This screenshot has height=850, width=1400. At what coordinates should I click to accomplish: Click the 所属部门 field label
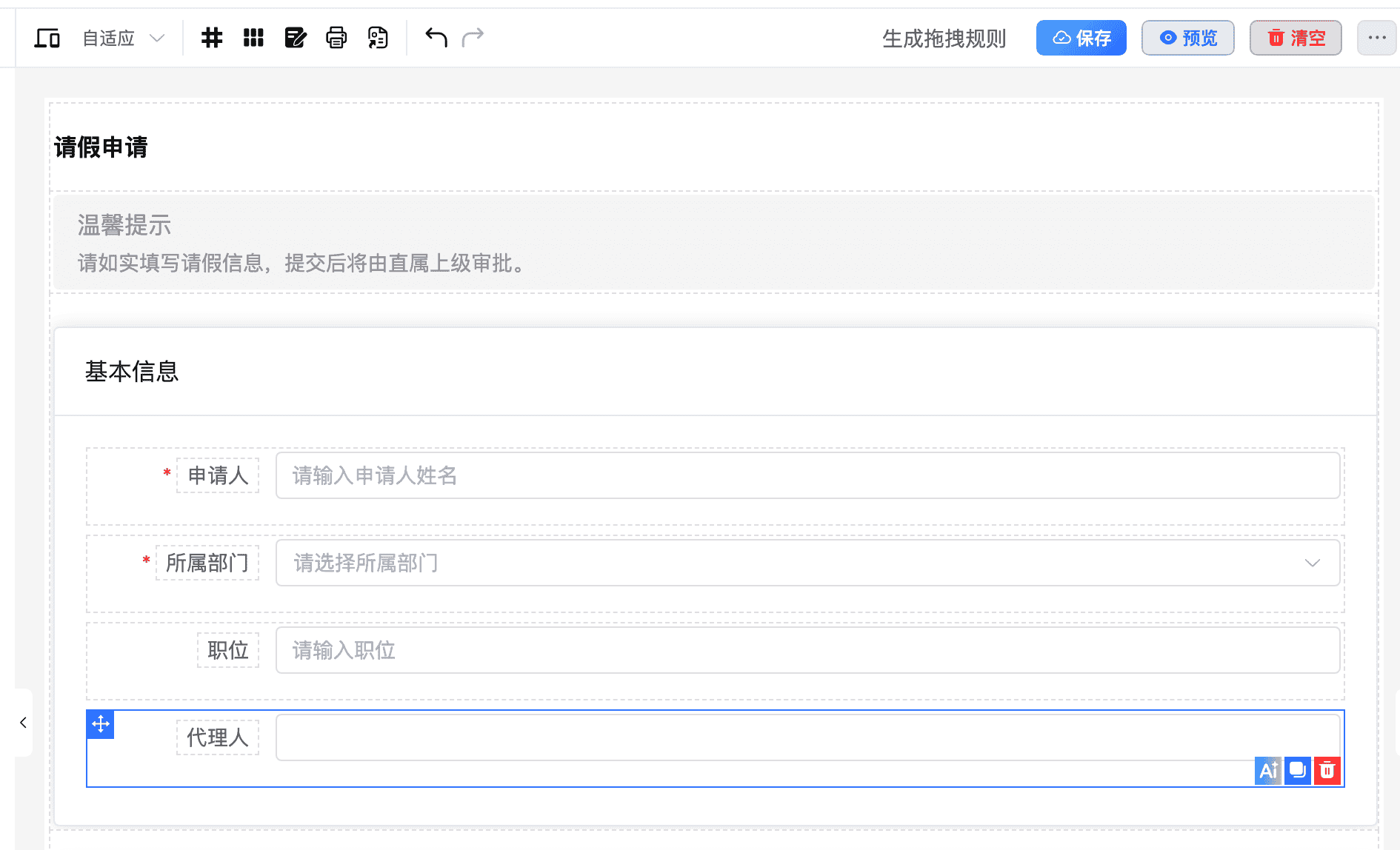[x=207, y=563]
